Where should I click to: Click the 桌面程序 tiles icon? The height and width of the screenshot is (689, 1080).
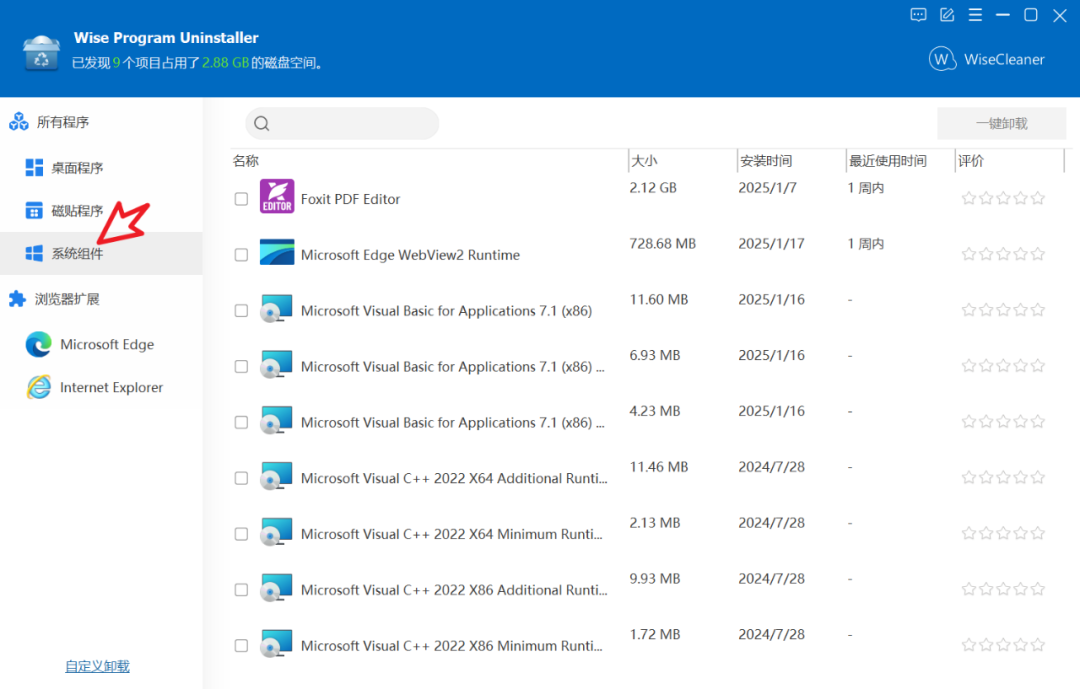[34, 167]
